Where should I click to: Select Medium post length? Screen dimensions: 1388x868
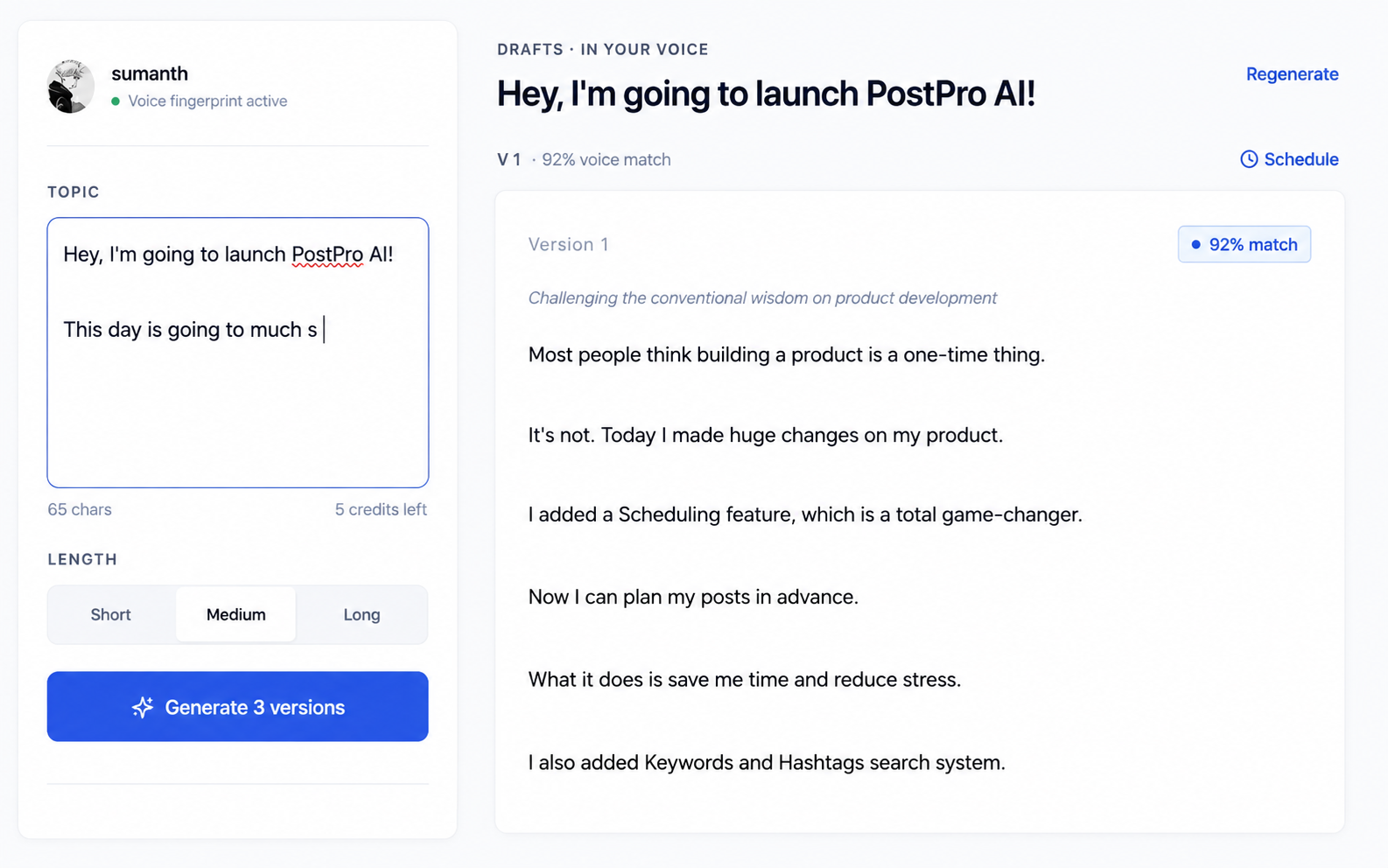coord(236,614)
